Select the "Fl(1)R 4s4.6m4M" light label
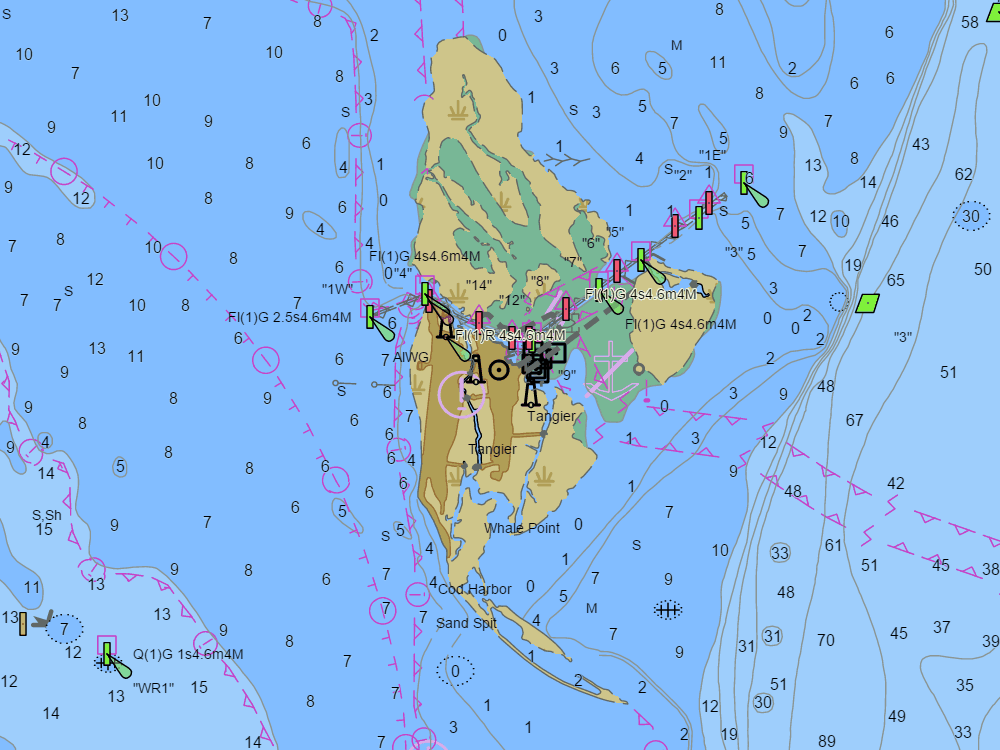The image size is (1000, 750). click(x=510, y=335)
